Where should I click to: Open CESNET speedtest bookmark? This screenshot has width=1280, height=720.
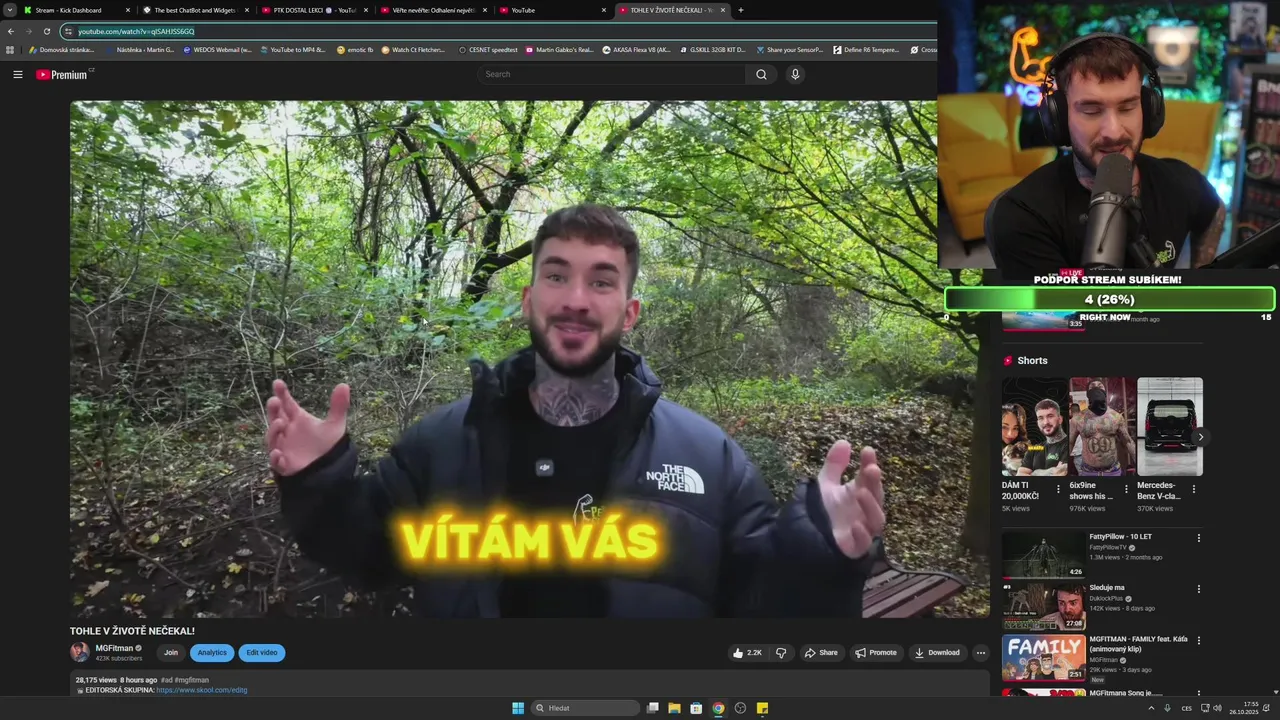pyautogui.click(x=488, y=49)
